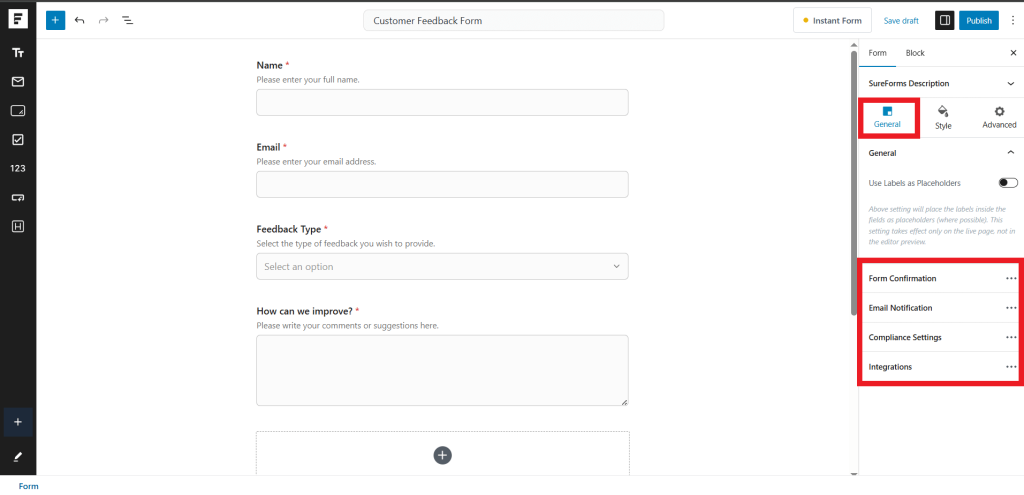Select the Advanced settings tab
This screenshot has height=495, width=1024.
click(x=999, y=118)
